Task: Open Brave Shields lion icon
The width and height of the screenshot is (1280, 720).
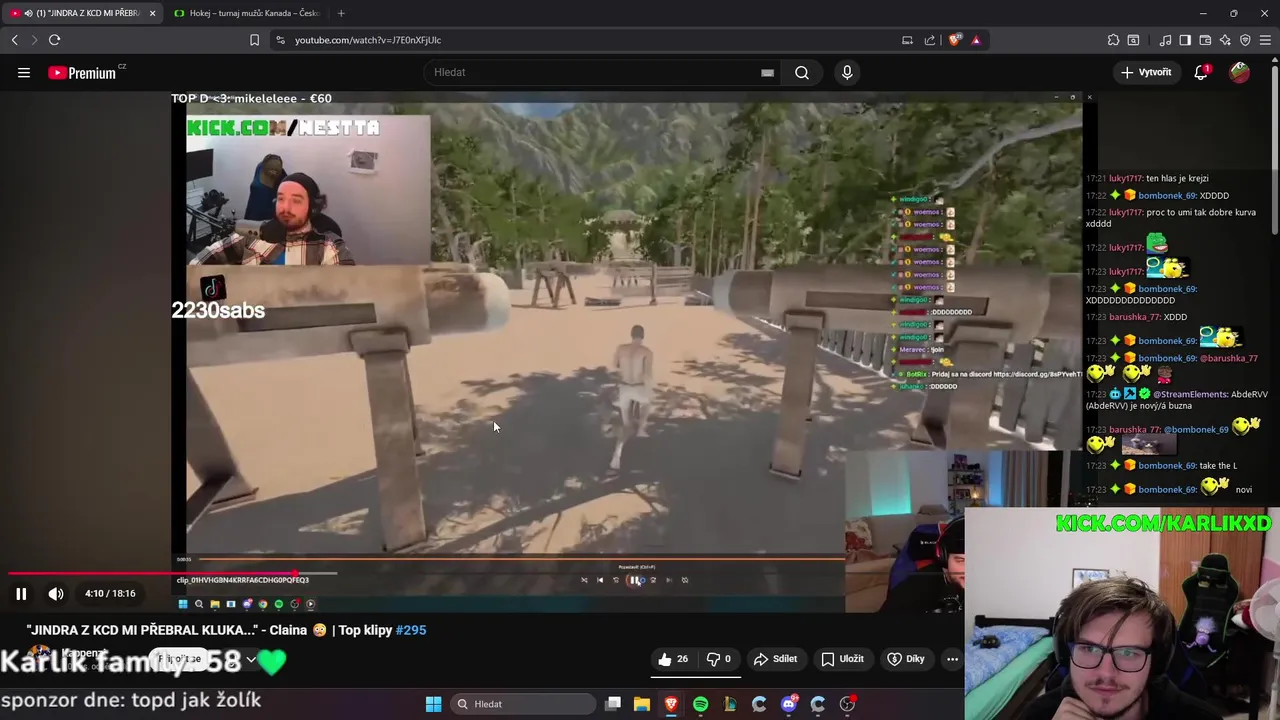Action: 955,40
